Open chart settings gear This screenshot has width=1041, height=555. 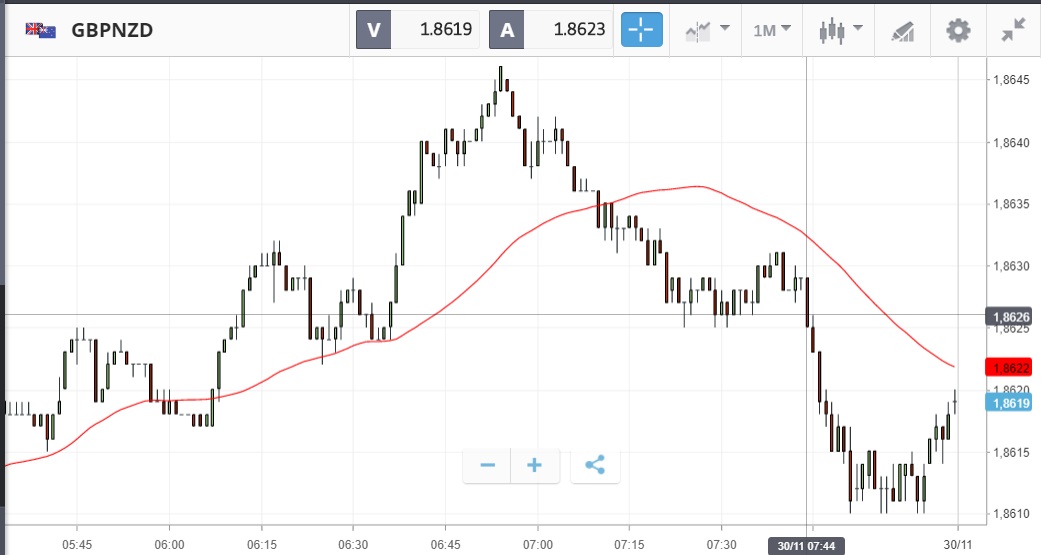(x=958, y=30)
